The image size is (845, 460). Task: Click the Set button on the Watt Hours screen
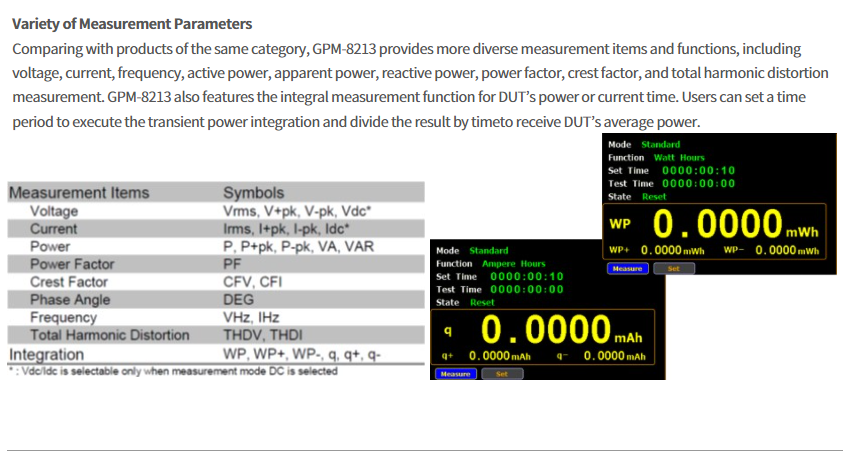tap(674, 268)
